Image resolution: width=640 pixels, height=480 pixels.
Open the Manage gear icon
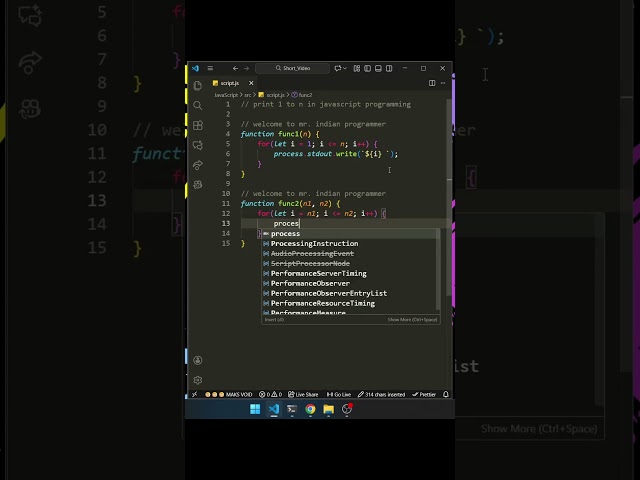pyautogui.click(x=198, y=380)
